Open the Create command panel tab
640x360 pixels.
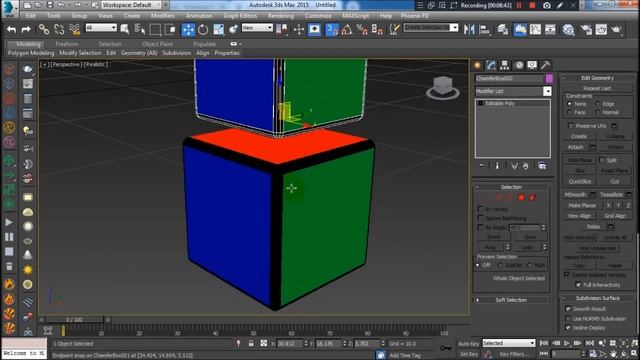(478, 65)
